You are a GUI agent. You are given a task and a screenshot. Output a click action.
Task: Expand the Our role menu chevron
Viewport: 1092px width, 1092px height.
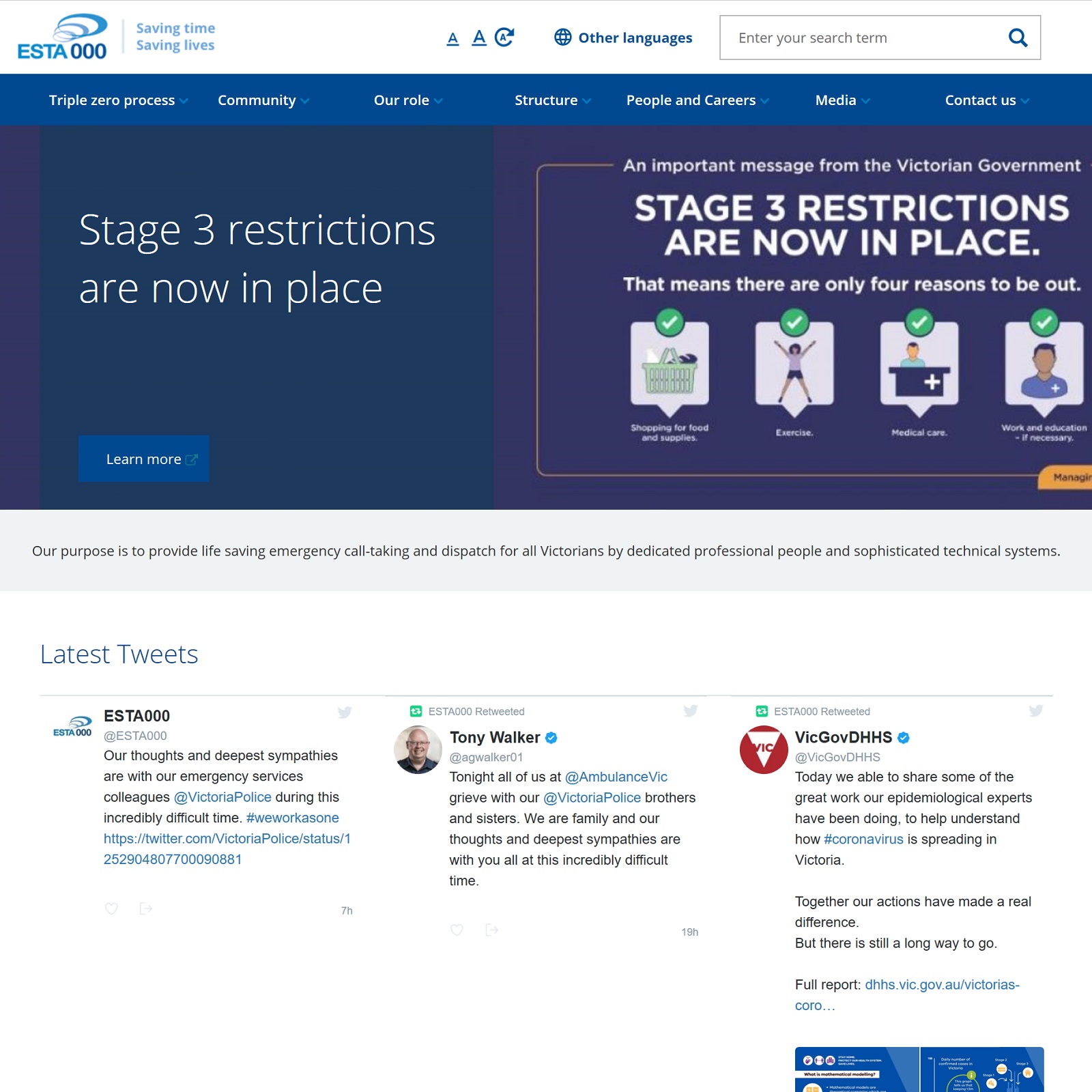438,101
